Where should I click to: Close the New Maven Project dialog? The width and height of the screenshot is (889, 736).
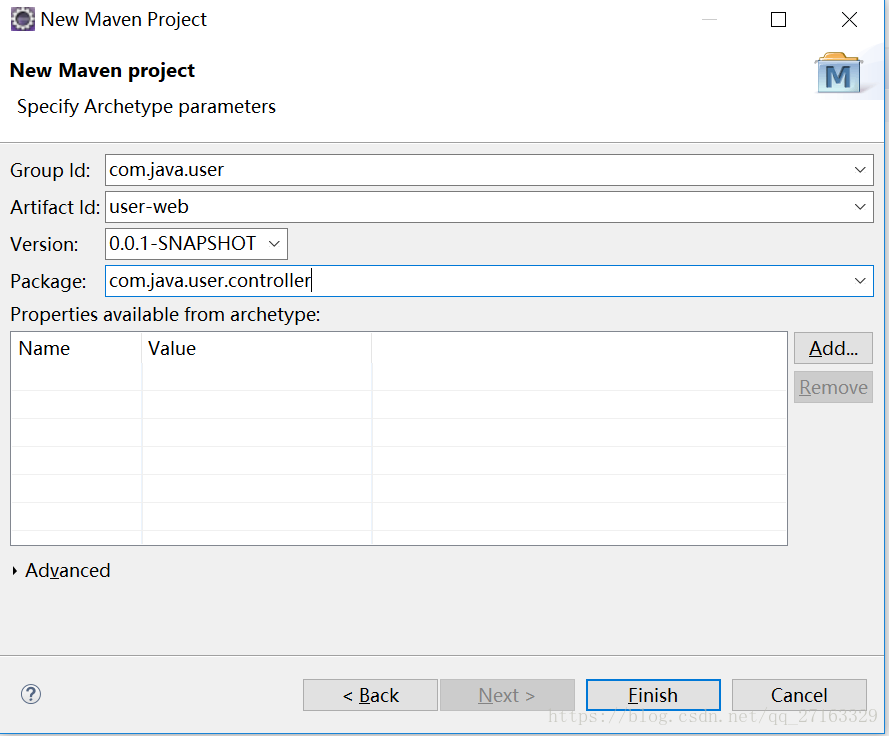849,20
